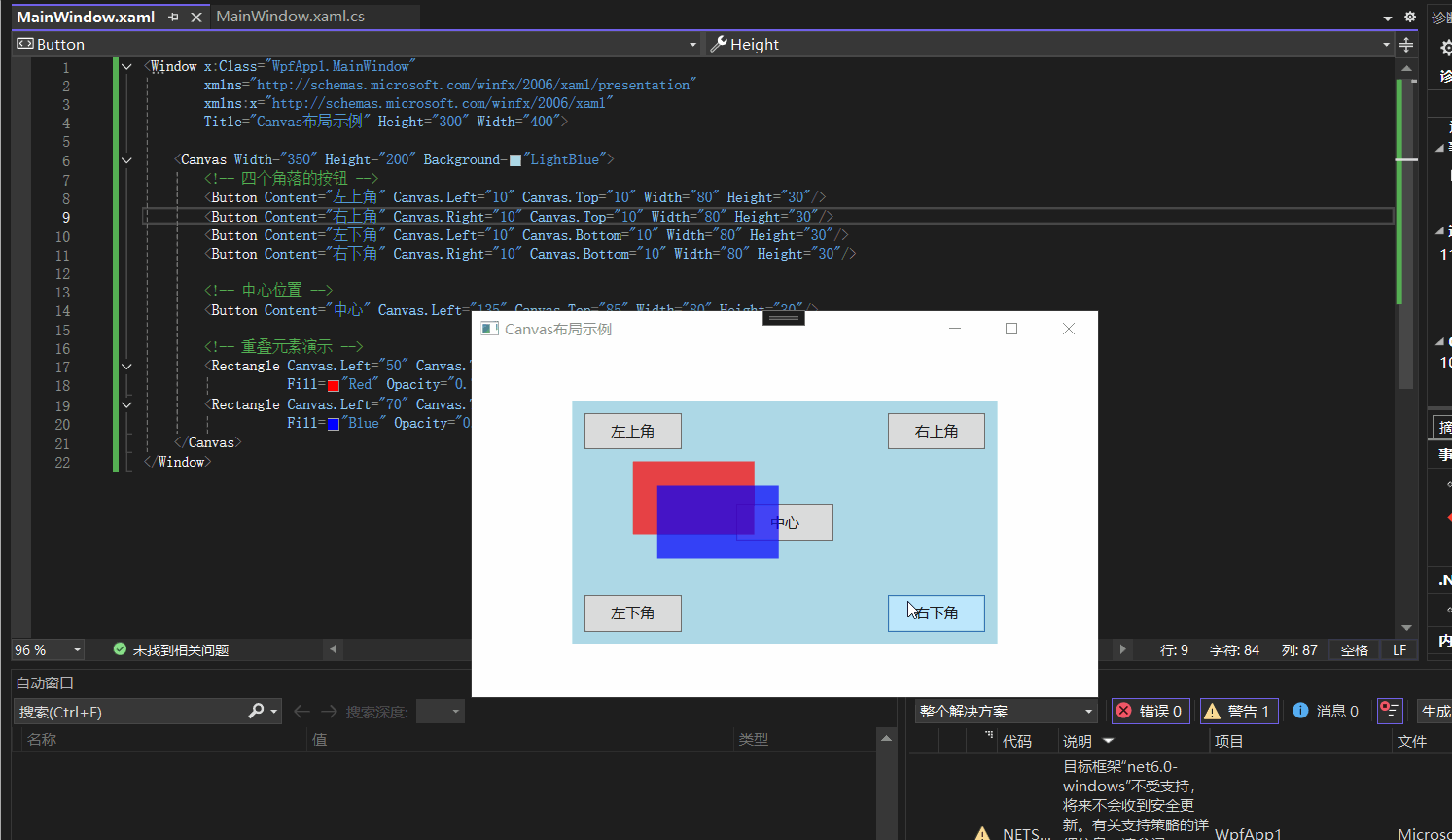The width and height of the screenshot is (1452, 840).
Task: Click the vertical scrollbar up arrow
Action: click(x=1406, y=68)
